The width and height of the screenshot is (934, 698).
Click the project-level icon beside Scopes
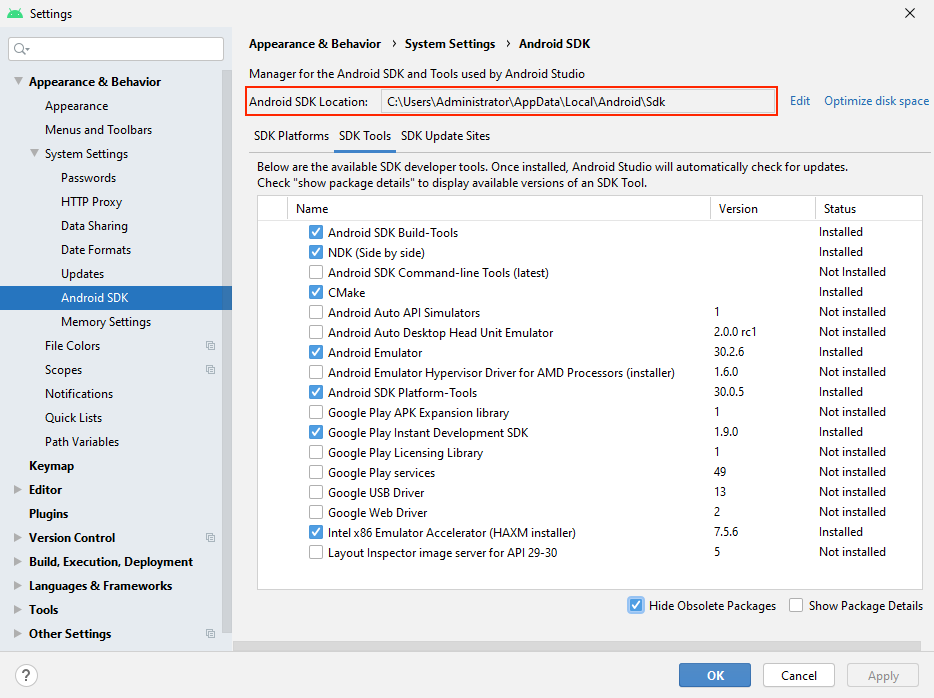click(210, 369)
